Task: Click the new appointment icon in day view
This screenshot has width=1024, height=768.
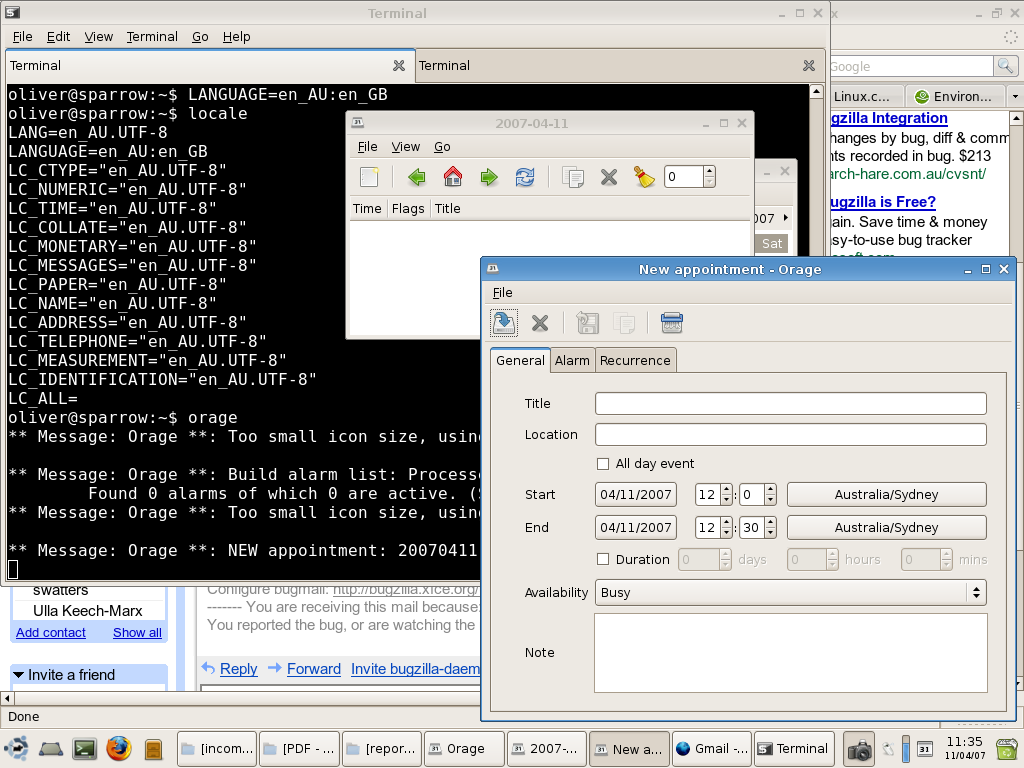Action: [370, 177]
